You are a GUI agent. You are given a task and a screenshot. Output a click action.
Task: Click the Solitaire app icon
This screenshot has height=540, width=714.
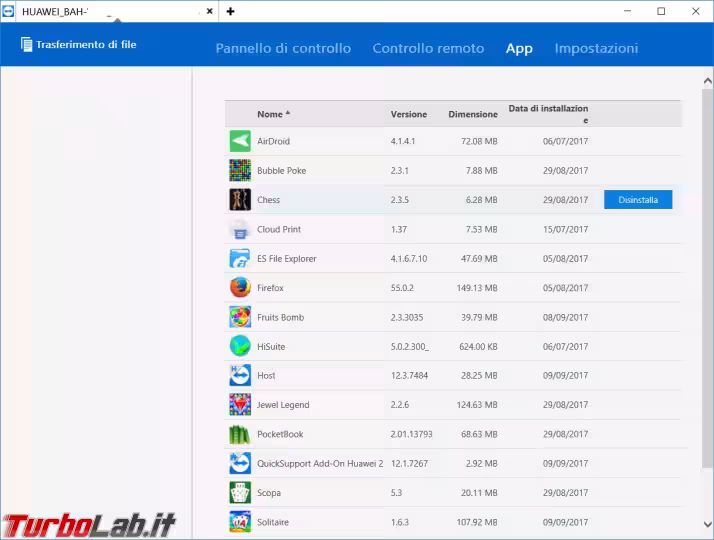point(240,522)
